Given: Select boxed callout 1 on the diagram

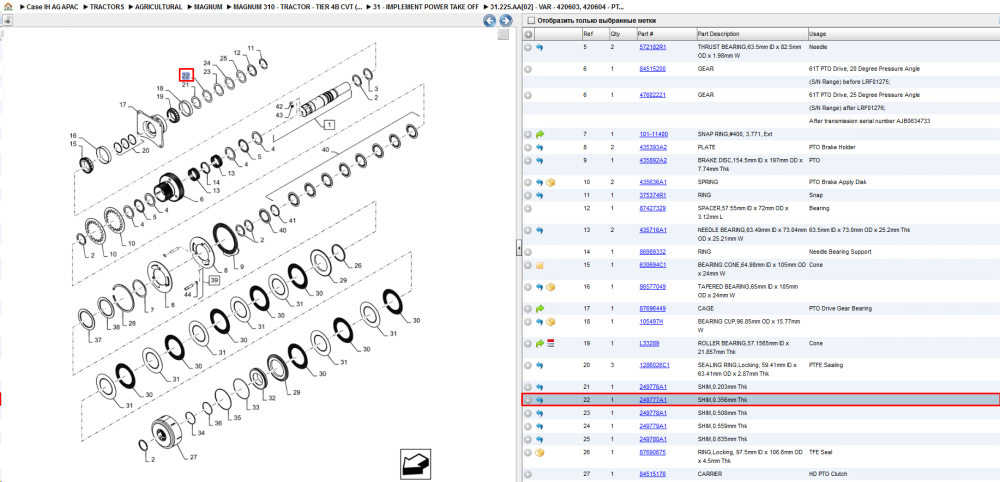Looking at the screenshot, I should pos(329,125).
